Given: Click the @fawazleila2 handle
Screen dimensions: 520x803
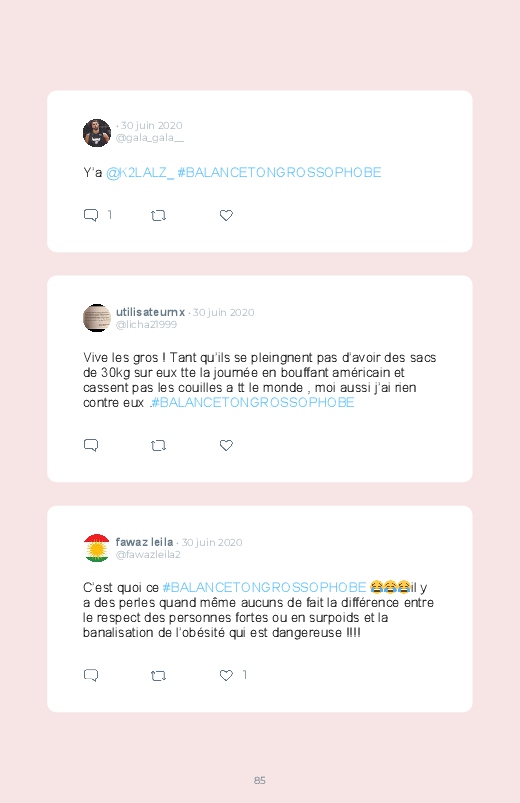Looking at the screenshot, I should coord(148,555).
